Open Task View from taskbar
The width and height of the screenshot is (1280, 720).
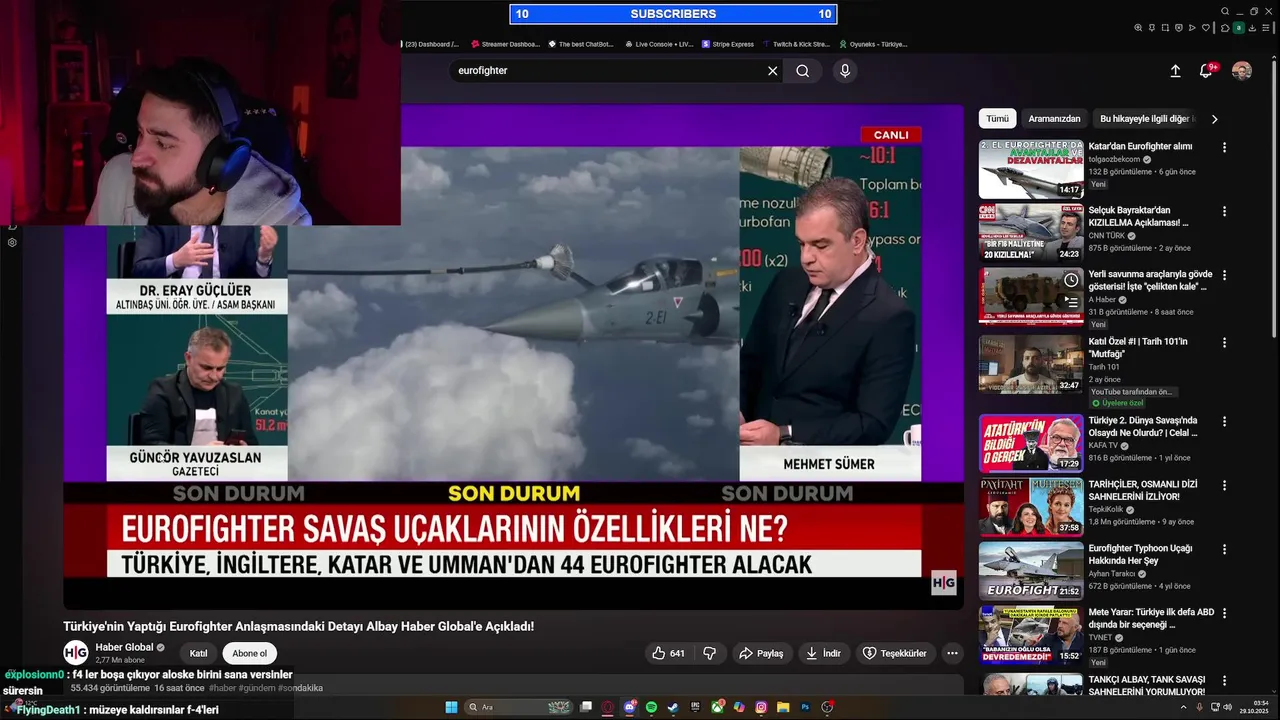pos(586,707)
